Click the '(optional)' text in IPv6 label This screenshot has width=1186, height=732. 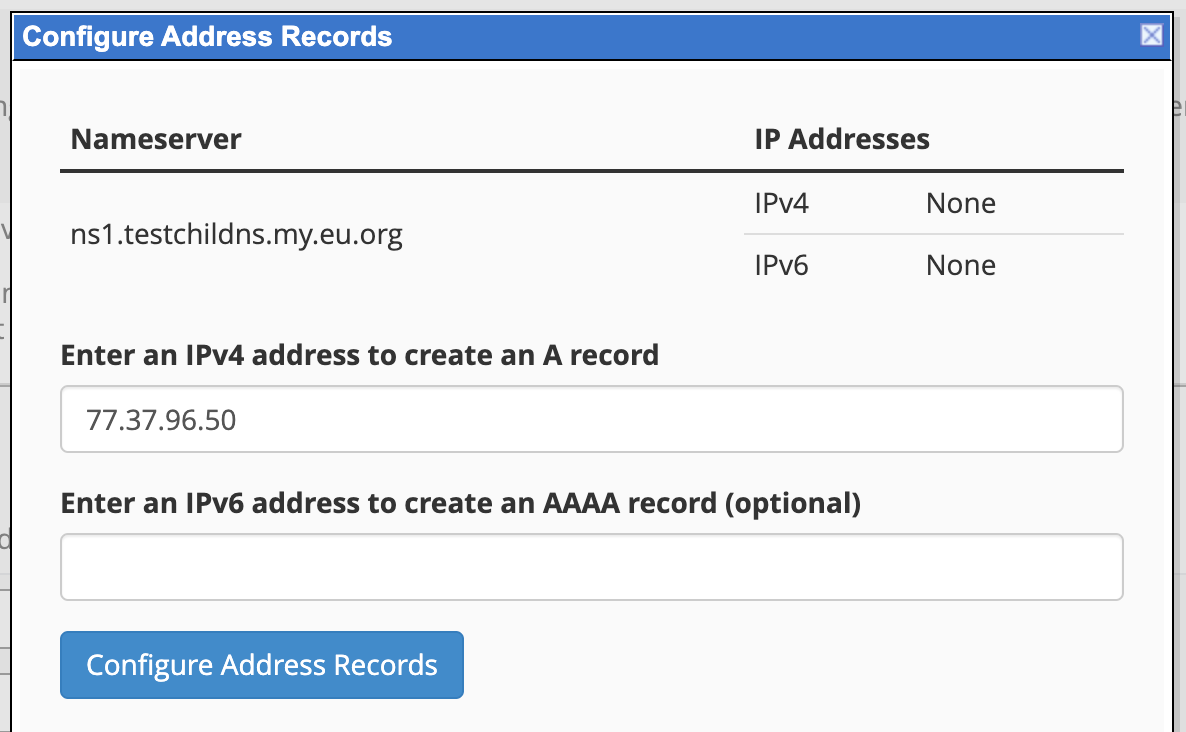click(x=793, y=503)
